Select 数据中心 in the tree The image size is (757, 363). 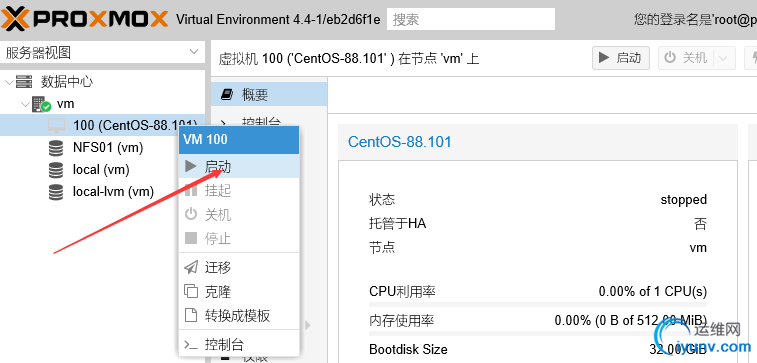(x=67, y=82)
